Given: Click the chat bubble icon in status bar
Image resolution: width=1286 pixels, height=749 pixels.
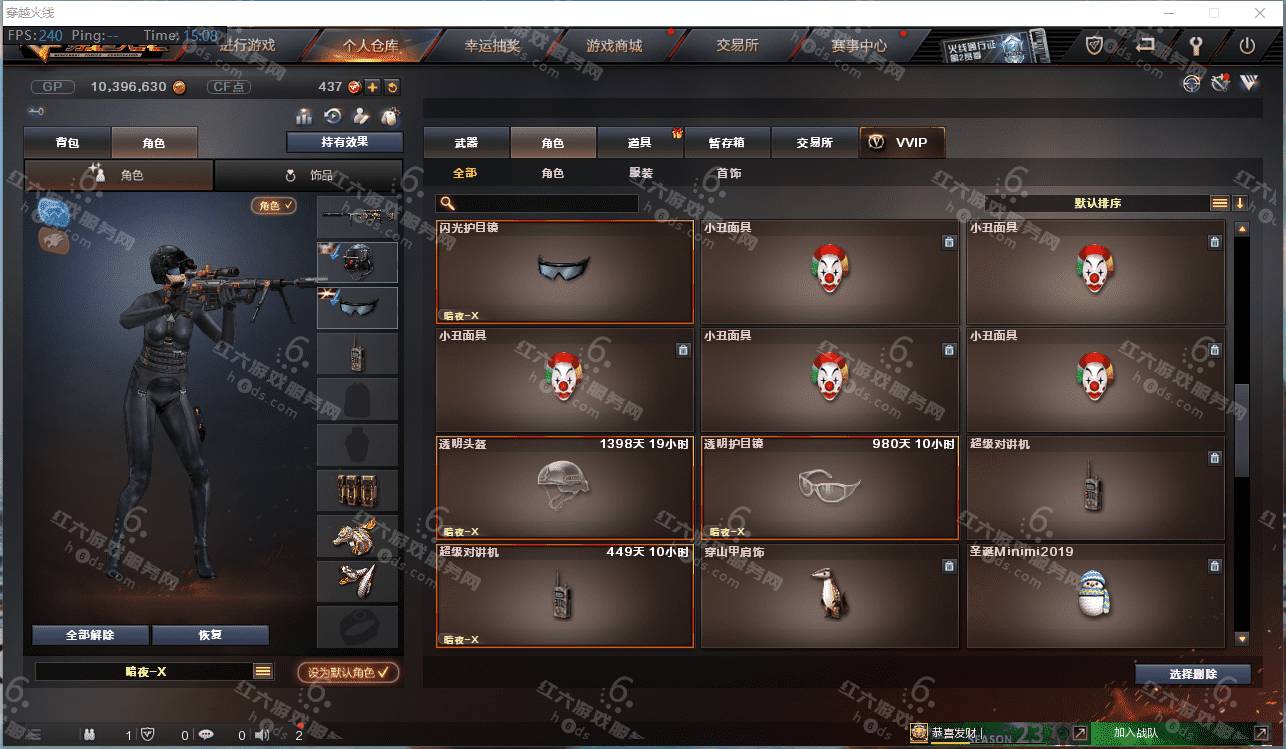Looking at the screenshot, I should (x=206, y=734).
